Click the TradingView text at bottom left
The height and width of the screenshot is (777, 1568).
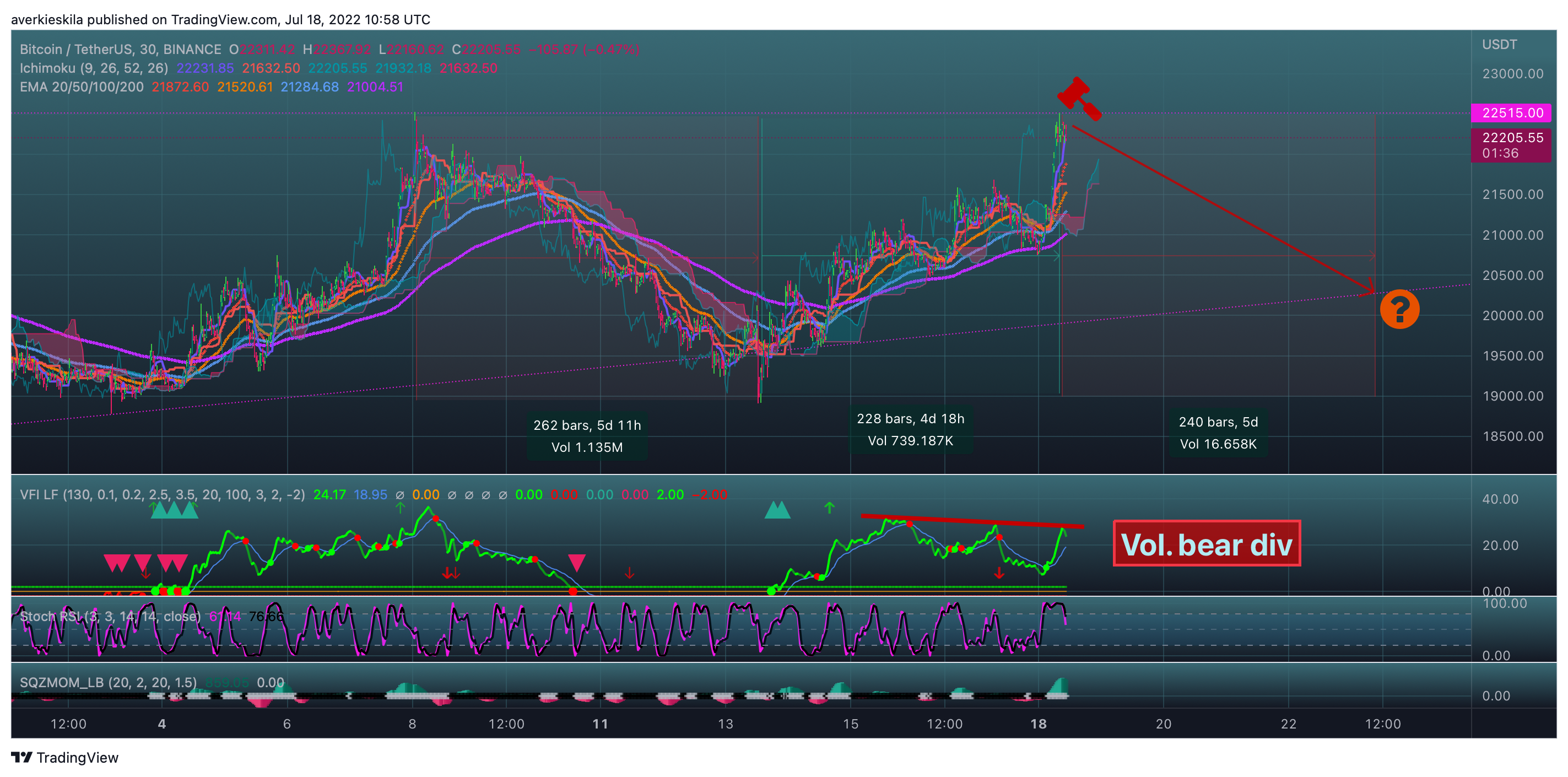click(x=77, y=758)
